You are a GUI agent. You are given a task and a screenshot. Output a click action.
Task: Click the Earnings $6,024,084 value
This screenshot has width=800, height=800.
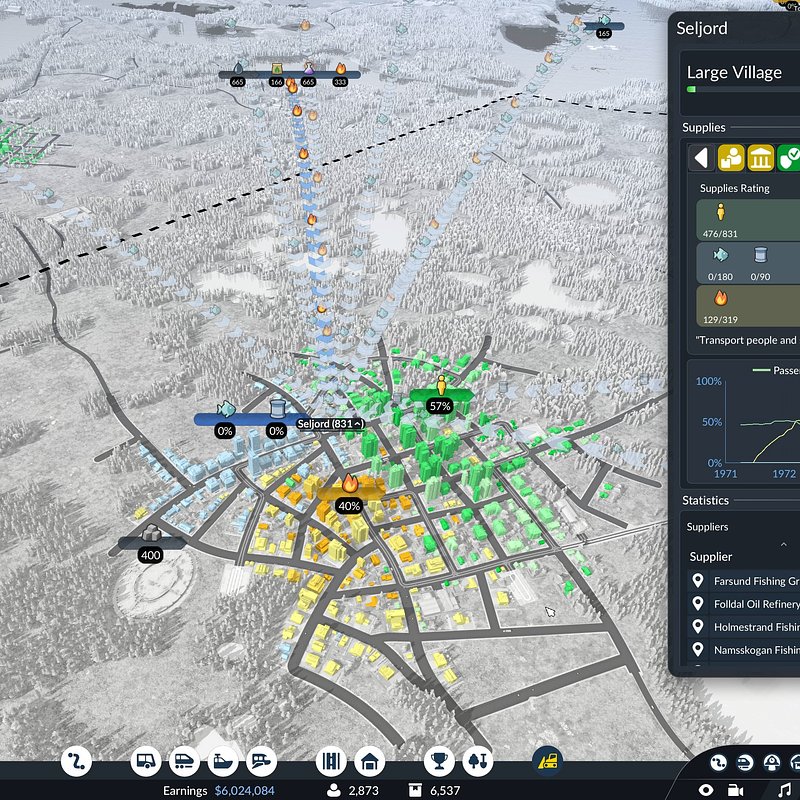click(x=244, y=790)
